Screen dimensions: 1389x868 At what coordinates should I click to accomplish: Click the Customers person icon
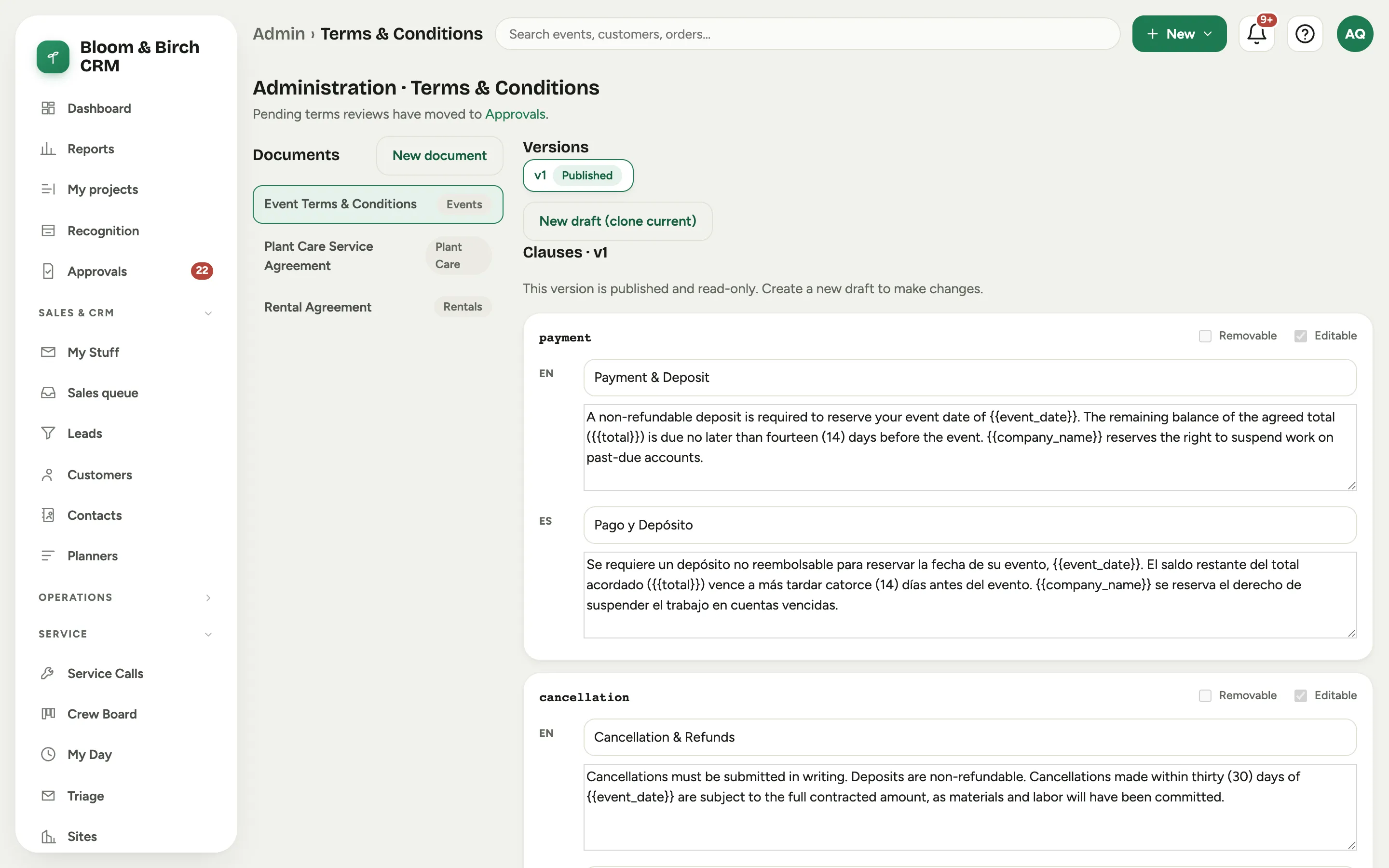click(x=48, y=475)
